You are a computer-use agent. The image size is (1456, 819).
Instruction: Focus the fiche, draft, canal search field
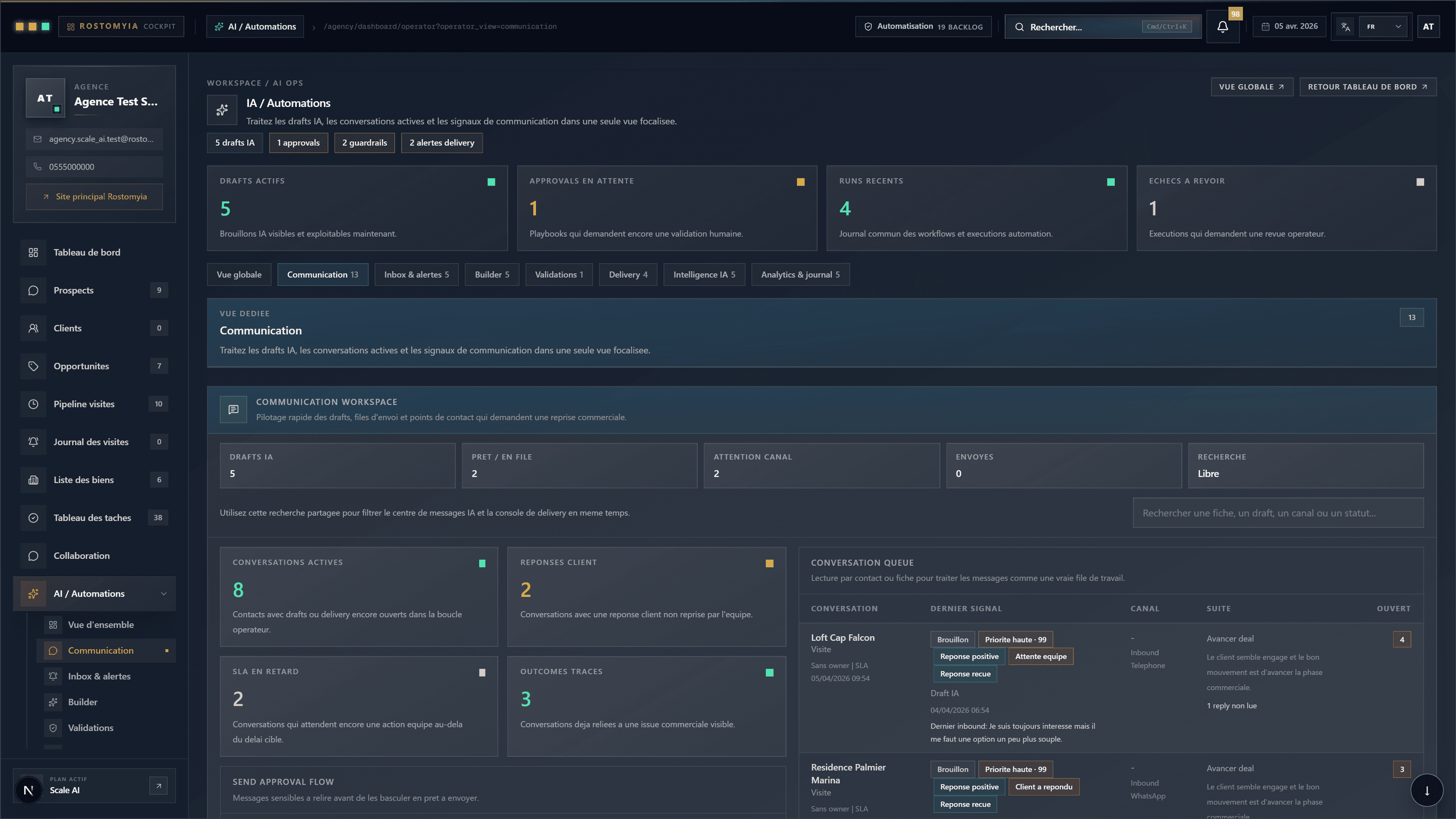click(1278, 513)
